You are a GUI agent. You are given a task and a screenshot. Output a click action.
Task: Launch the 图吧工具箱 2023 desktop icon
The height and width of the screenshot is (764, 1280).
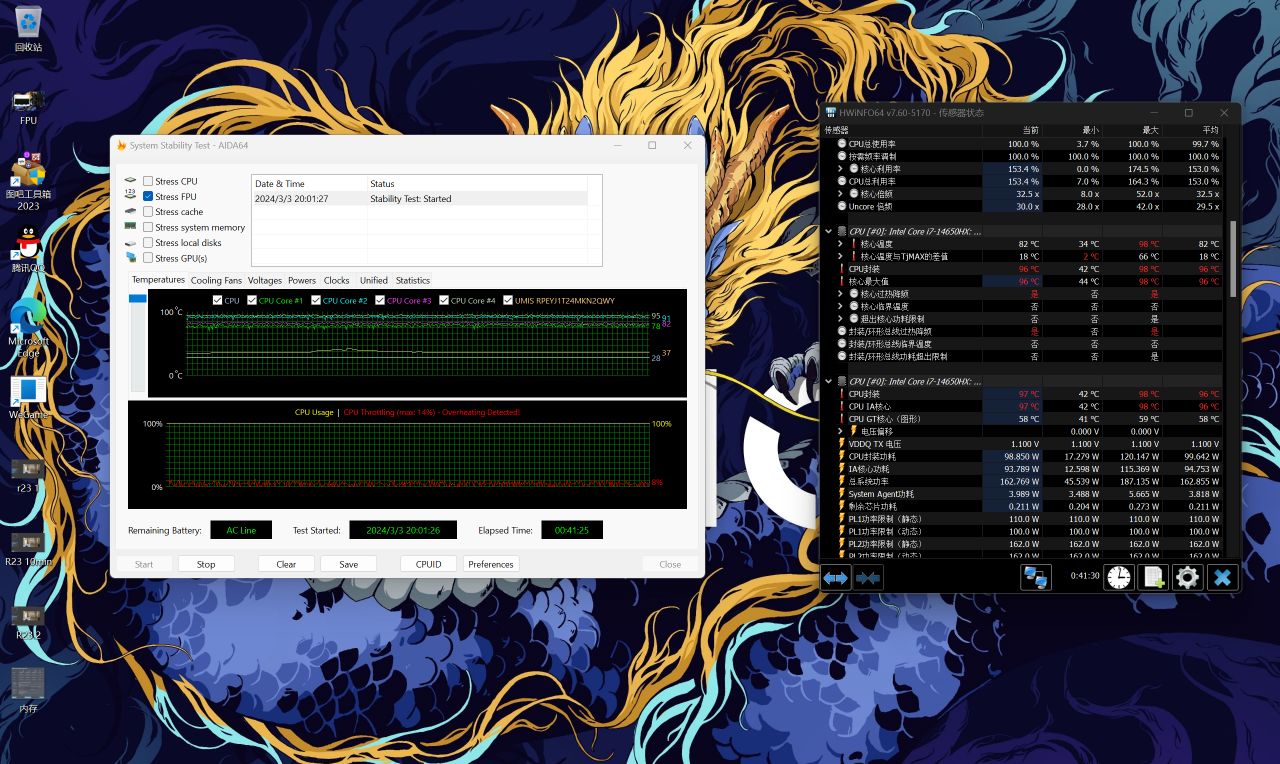[x=28, y=180]
